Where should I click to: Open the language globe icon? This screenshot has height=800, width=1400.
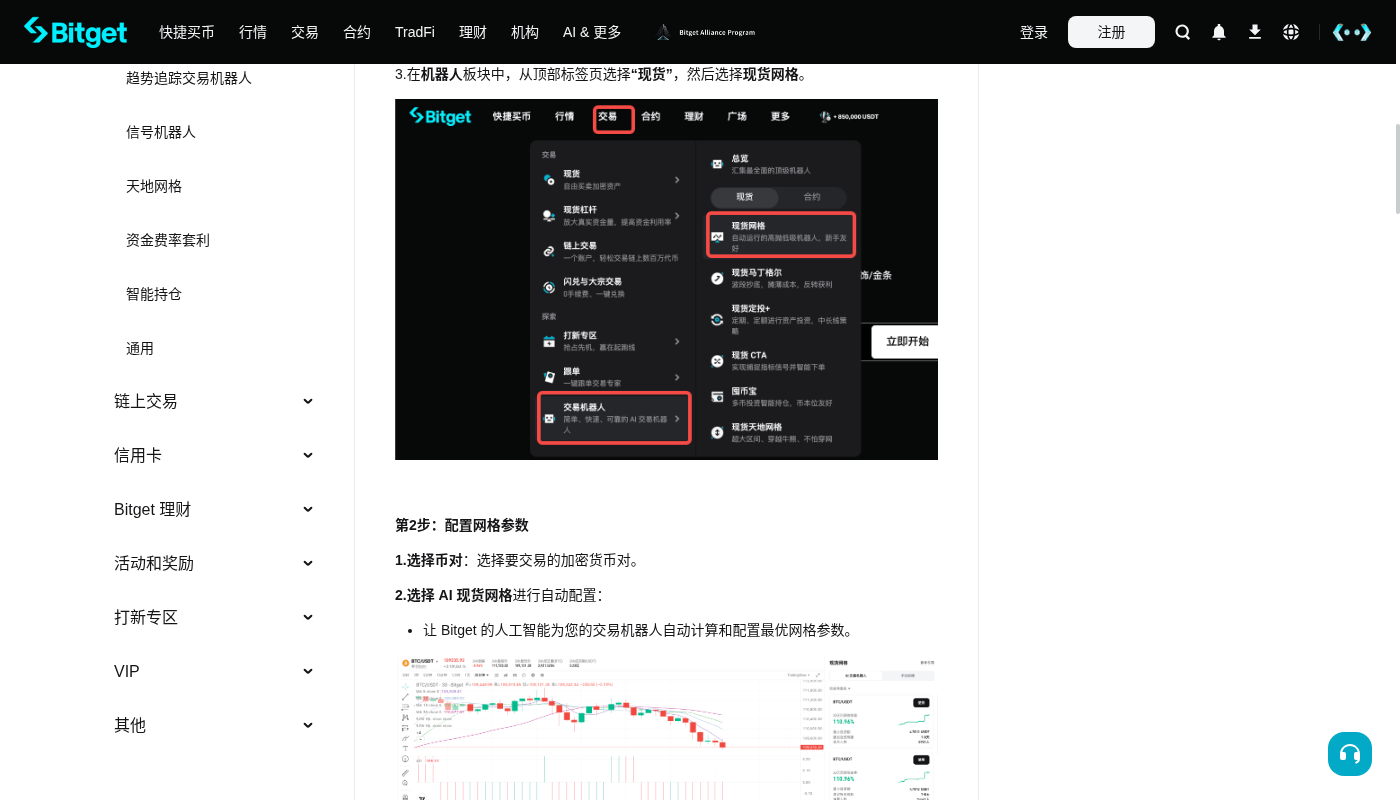(1291, 32)
